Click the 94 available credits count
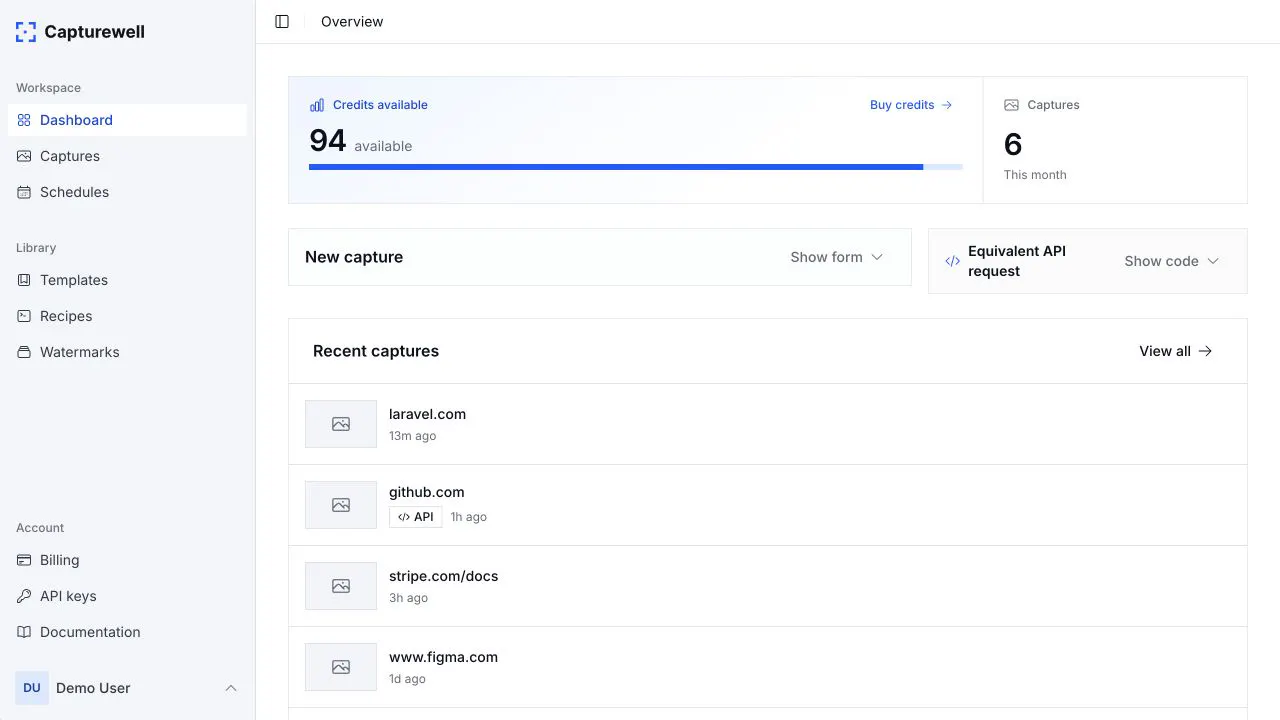This screenshot has height=720, width=1280. click(328, 141)
